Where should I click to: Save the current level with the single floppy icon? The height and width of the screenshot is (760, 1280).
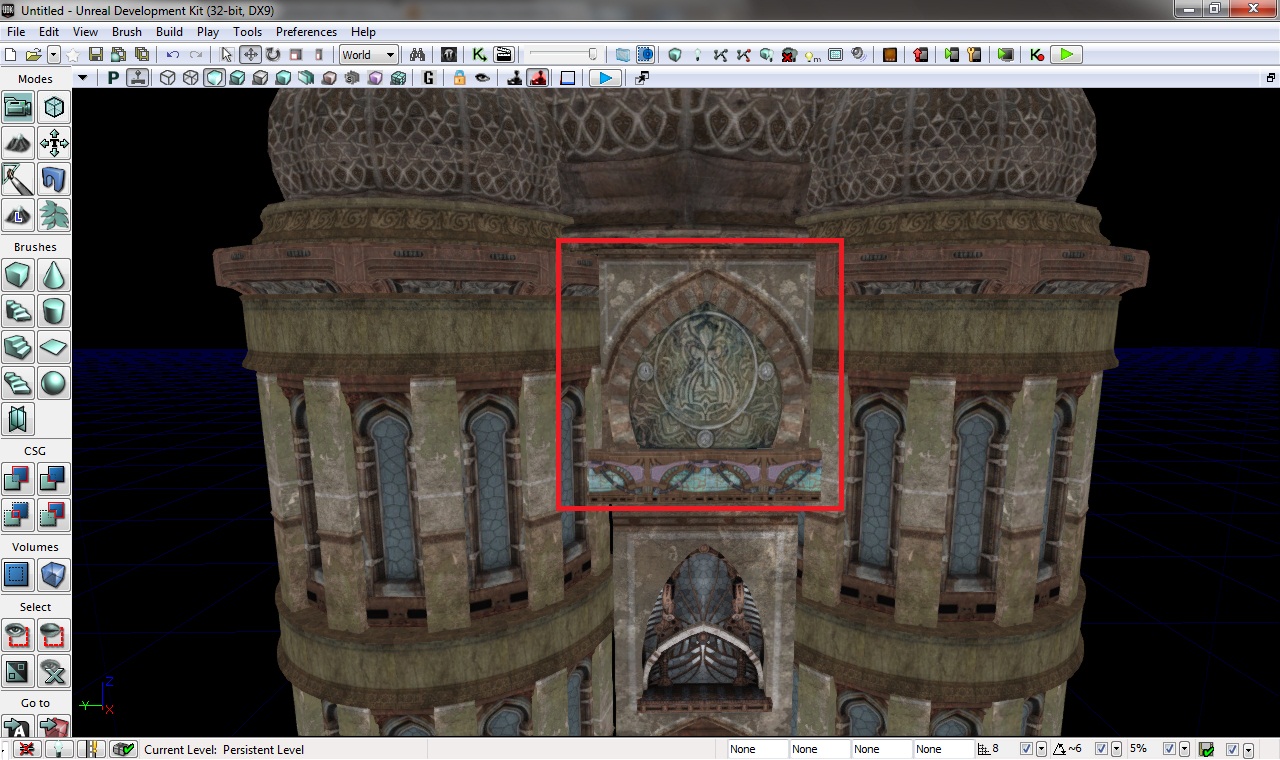click(96, 55)
